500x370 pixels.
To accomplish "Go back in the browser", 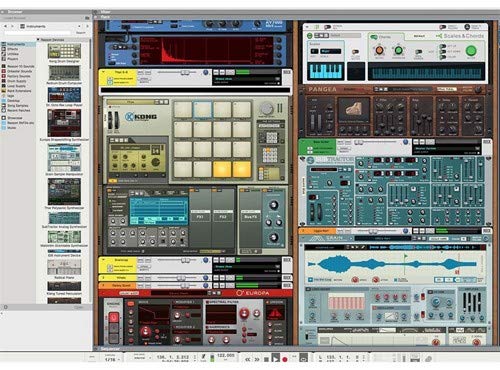I will click(x=5, y=26).
